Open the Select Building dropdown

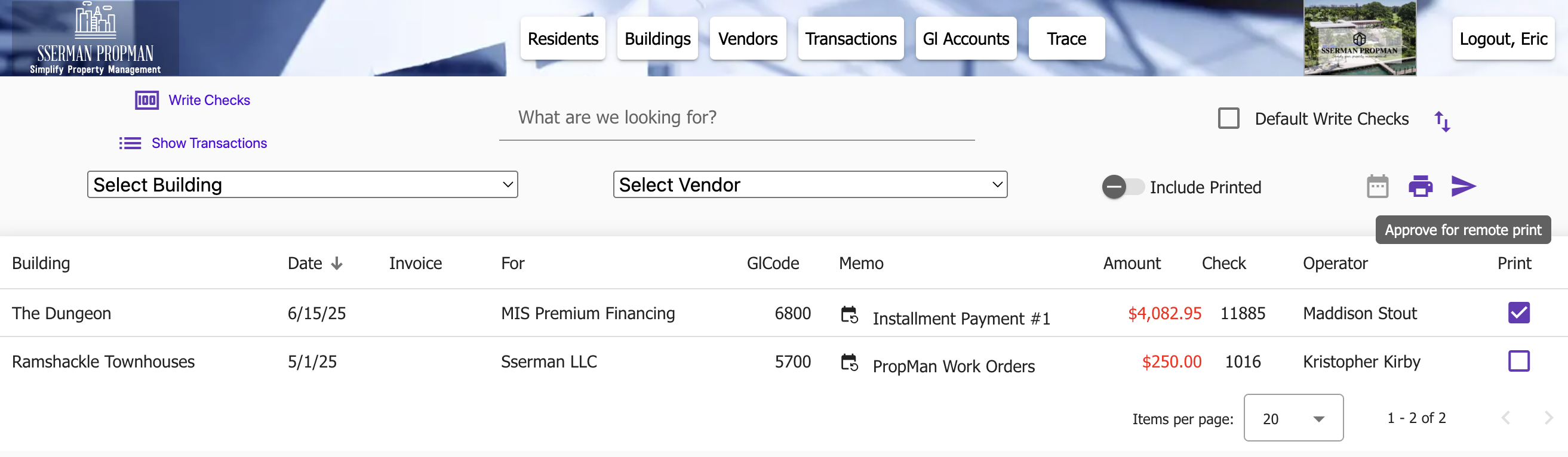tap(303, 184)
